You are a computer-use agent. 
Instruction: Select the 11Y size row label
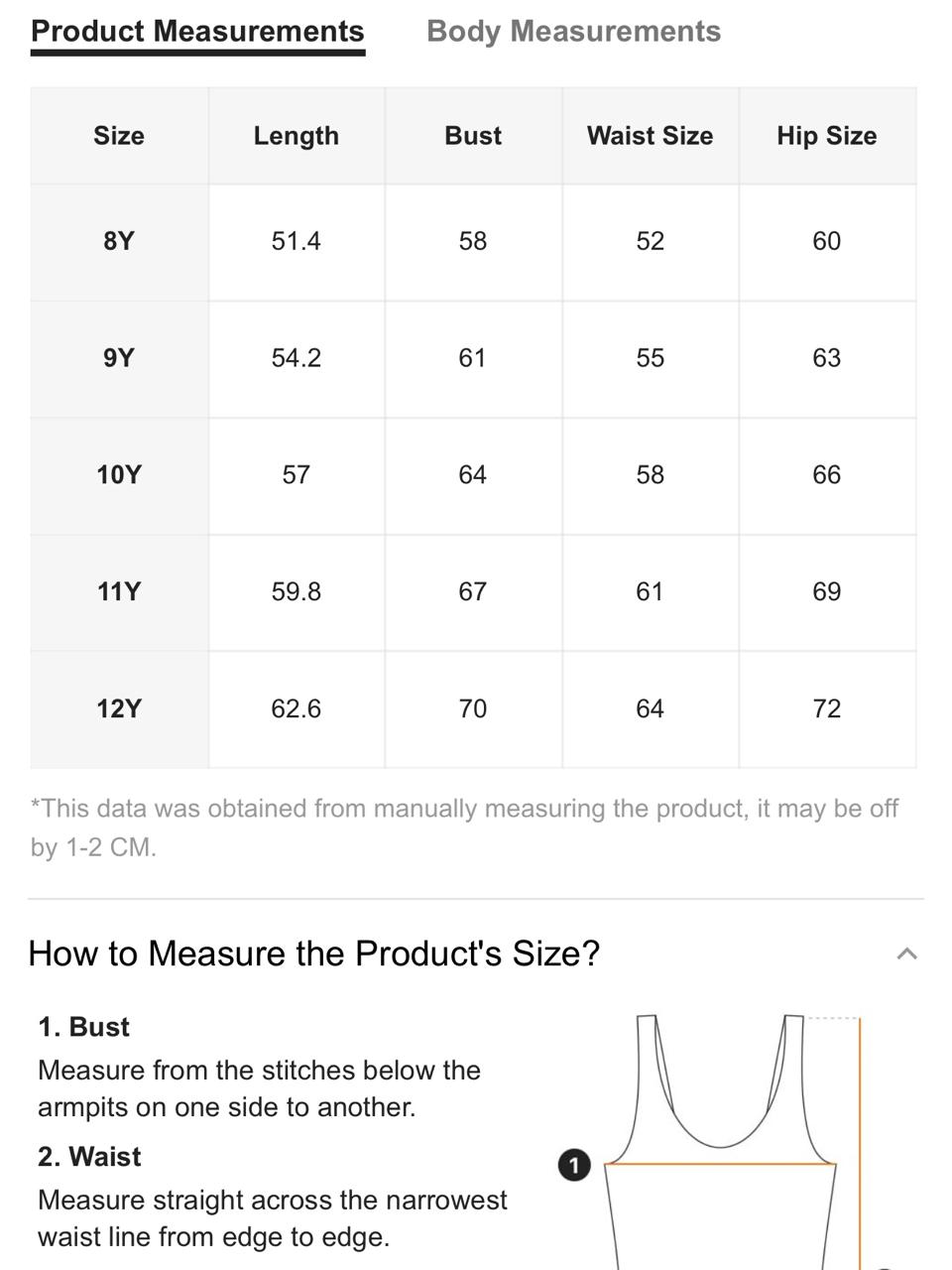(x=119, y=592)
